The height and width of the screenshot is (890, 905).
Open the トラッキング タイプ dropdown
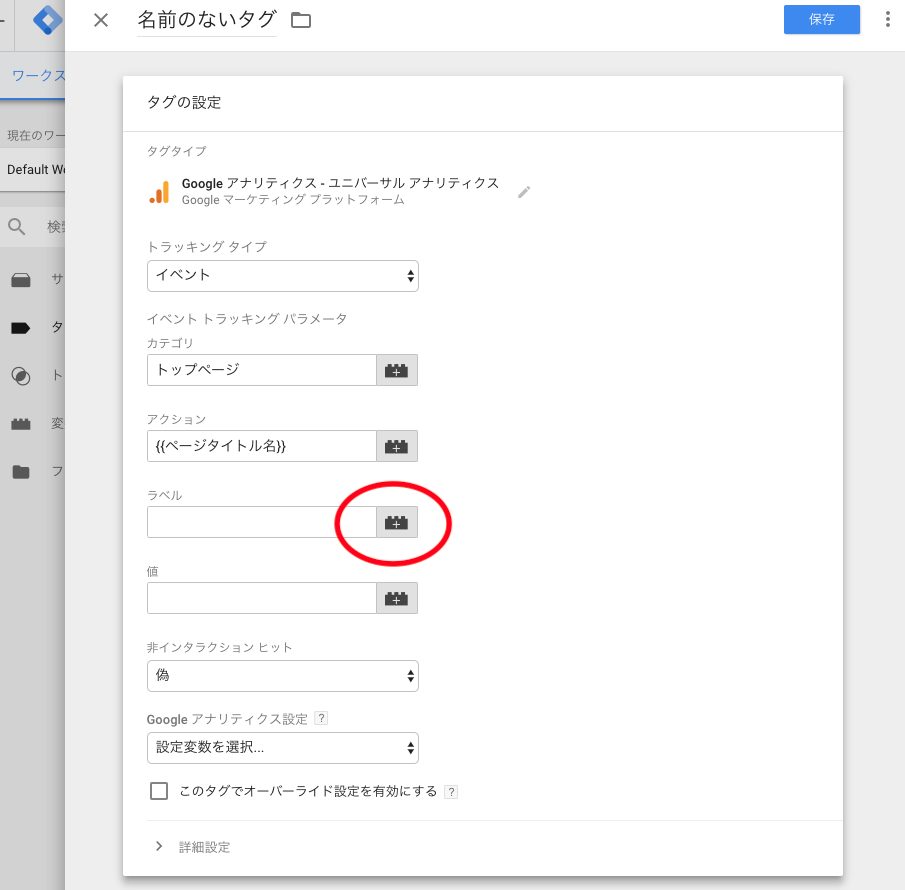point(283,276)
